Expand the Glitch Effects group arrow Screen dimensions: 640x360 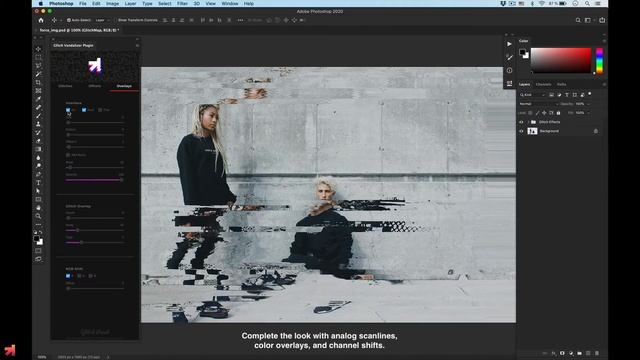[x=528, y=122]
